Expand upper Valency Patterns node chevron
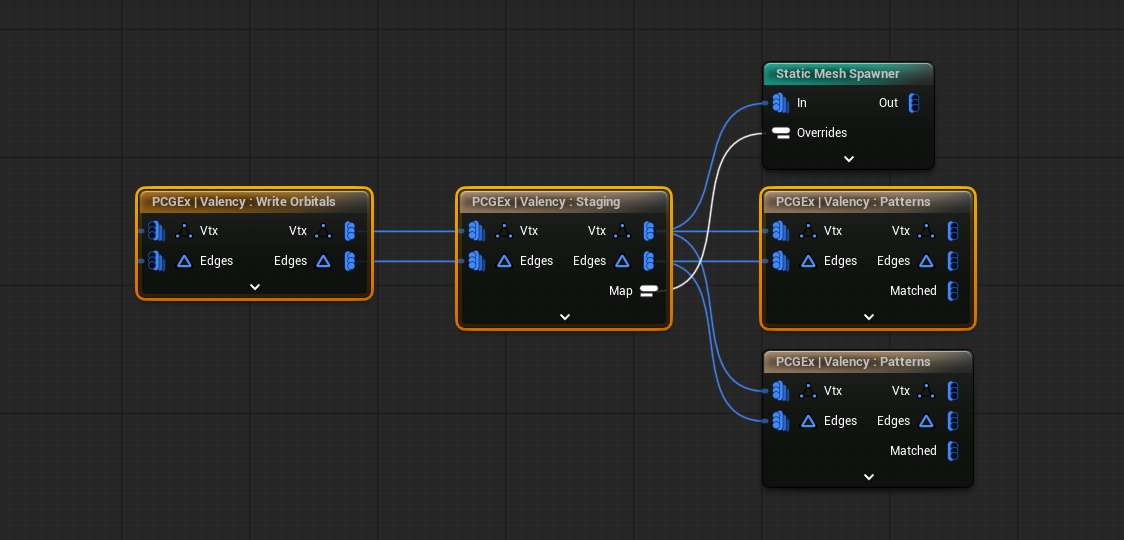The height and width of the screenshot is (540, 1124). 868,316
